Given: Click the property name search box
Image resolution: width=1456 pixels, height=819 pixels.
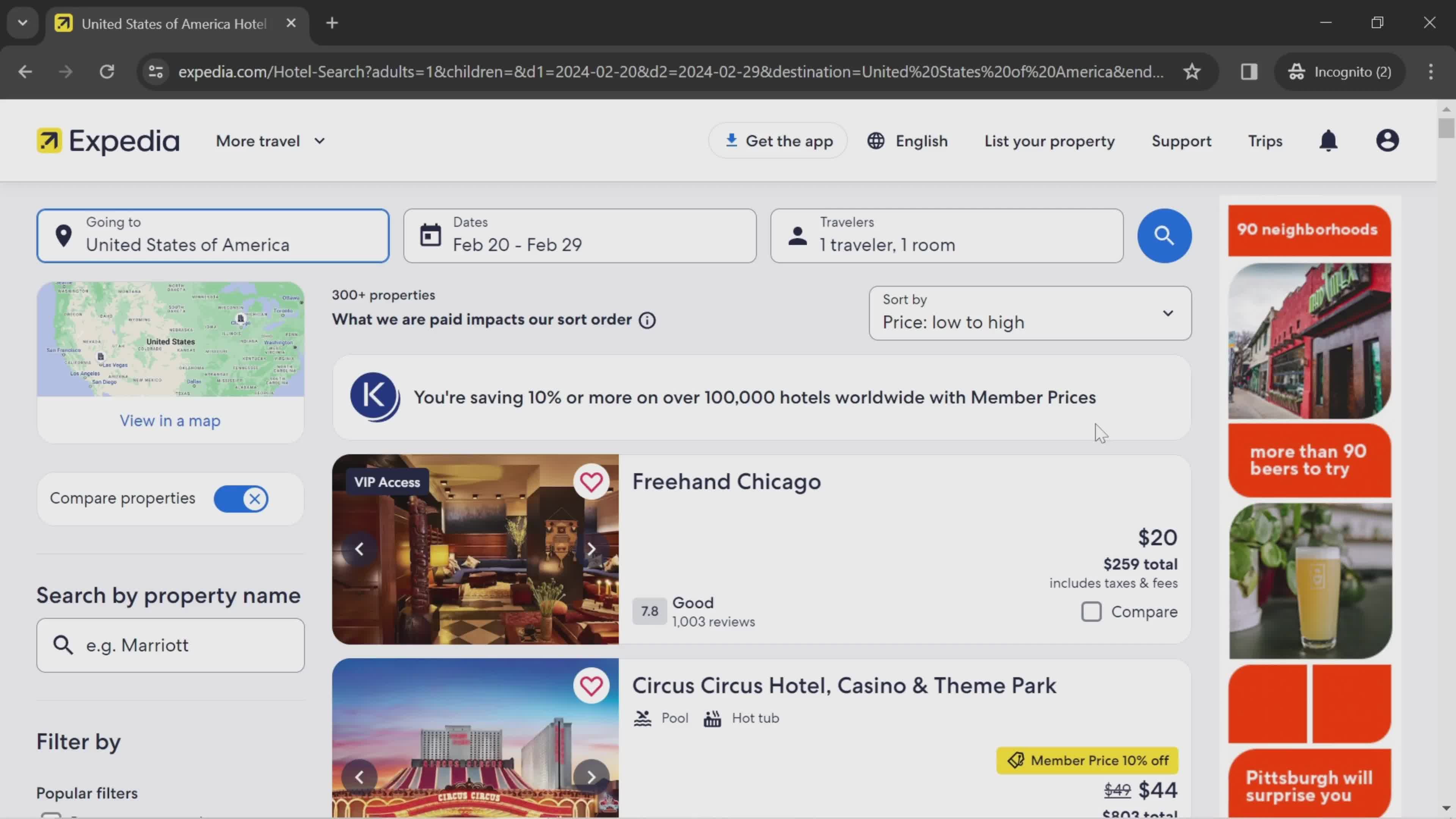Looking at the screenshot, I should [x=170, y=645].
